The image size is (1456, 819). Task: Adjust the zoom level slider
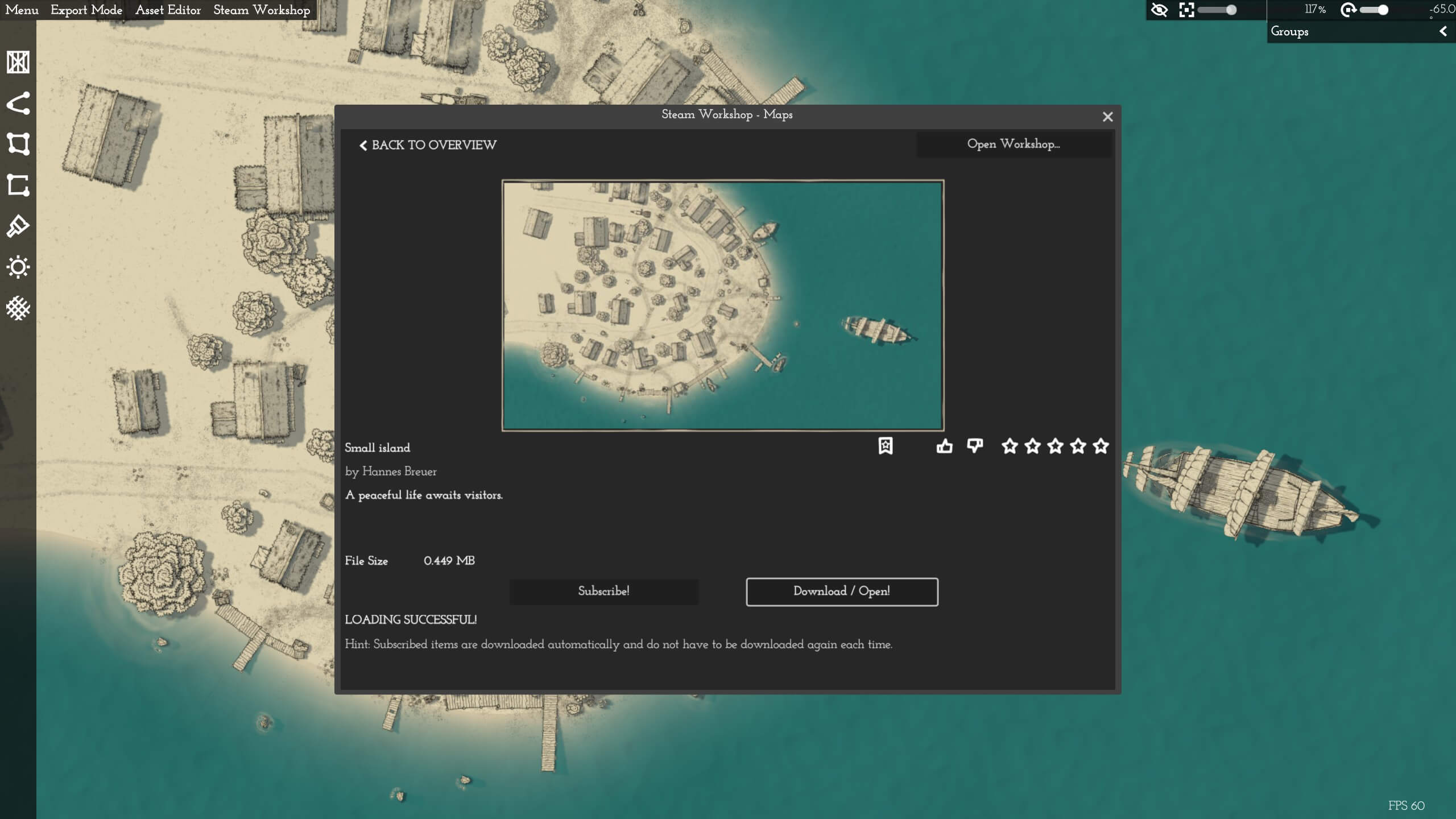coord(1217,10)
